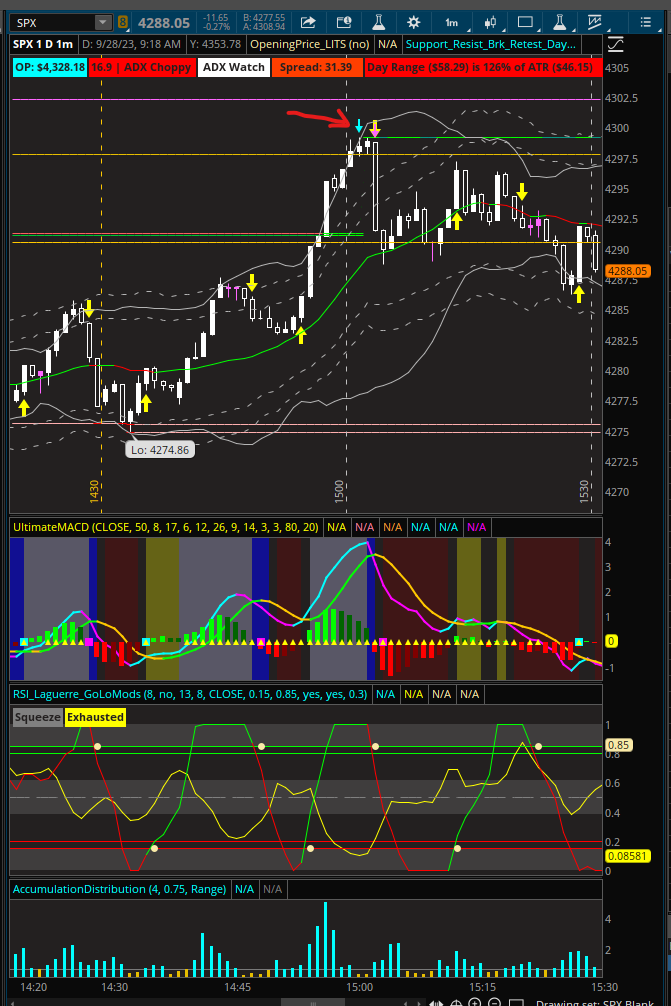The height and width of the screenshot is (1006, 671).
Task: Click the ADX Watch label
Action: point(233,67)
